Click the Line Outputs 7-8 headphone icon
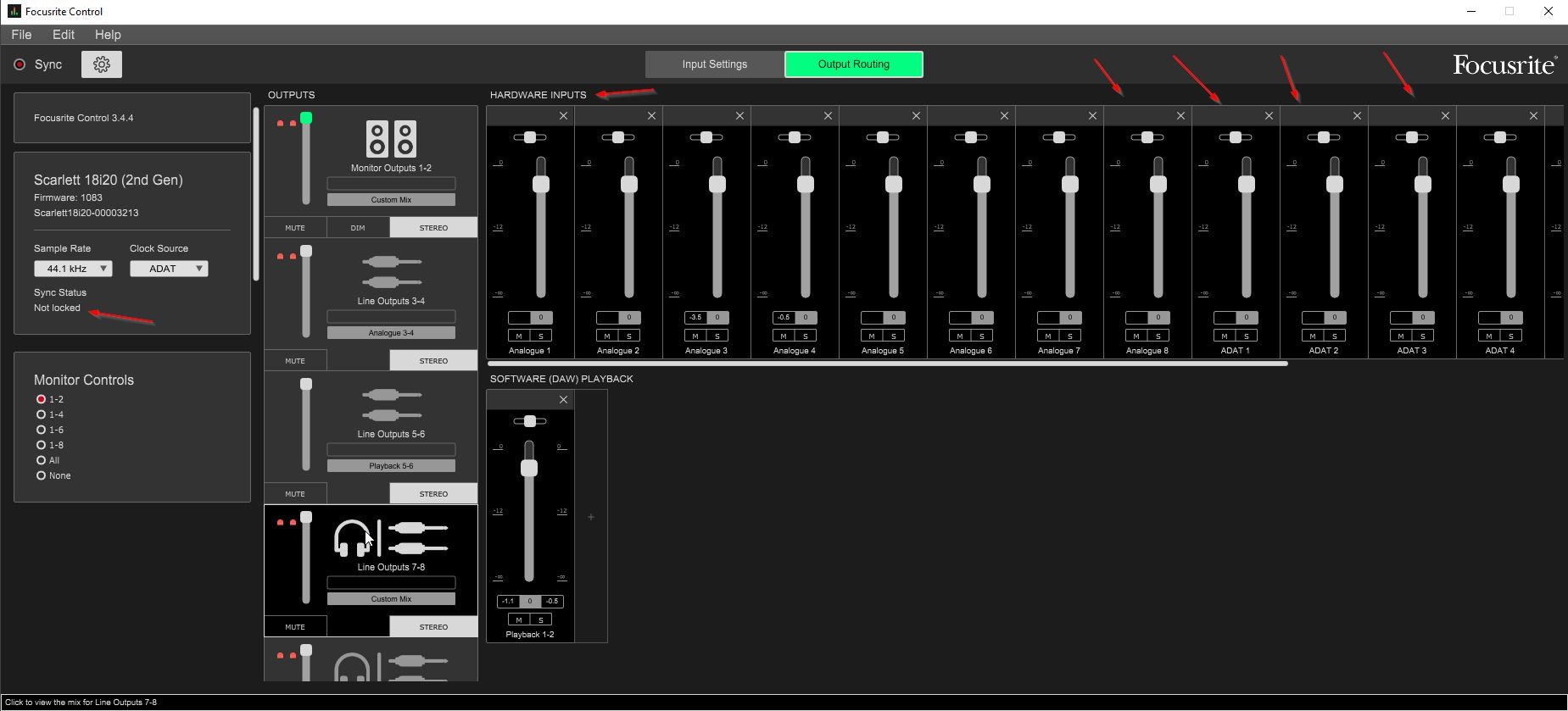The height and width of the screenshot is (711, 1568). pyautogui.click(x=353, y=538)
